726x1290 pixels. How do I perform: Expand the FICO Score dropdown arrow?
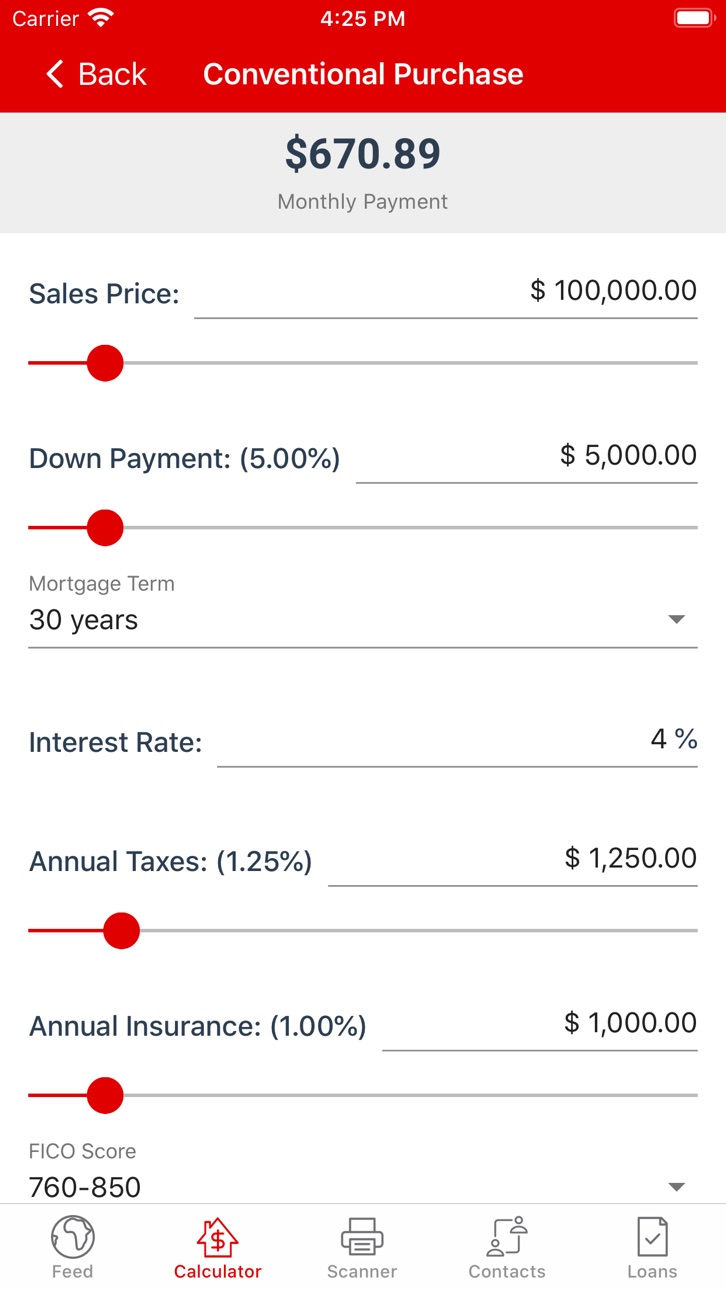[x=677, y=1187]
